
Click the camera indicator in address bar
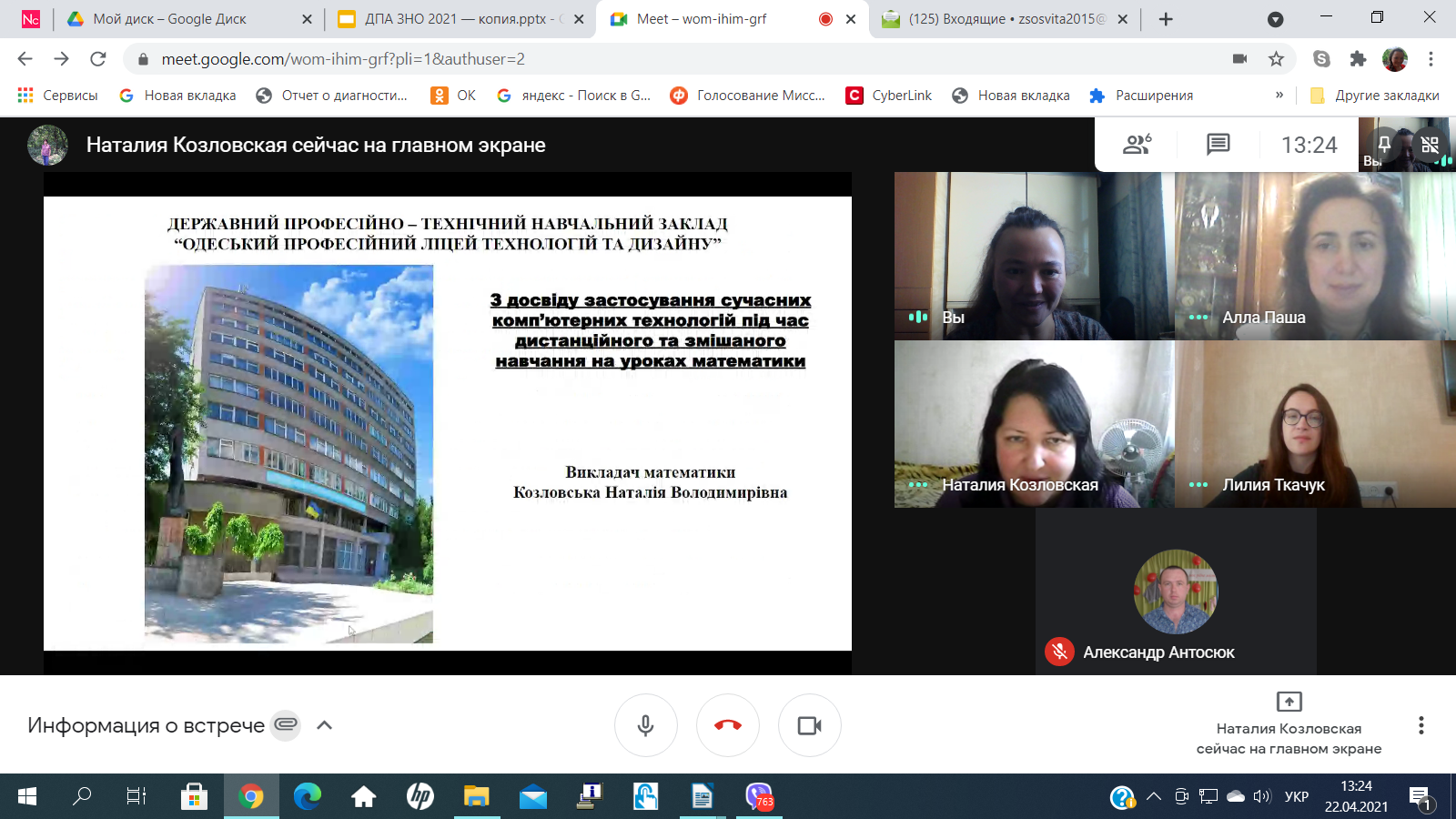[x=1239, y=59]
